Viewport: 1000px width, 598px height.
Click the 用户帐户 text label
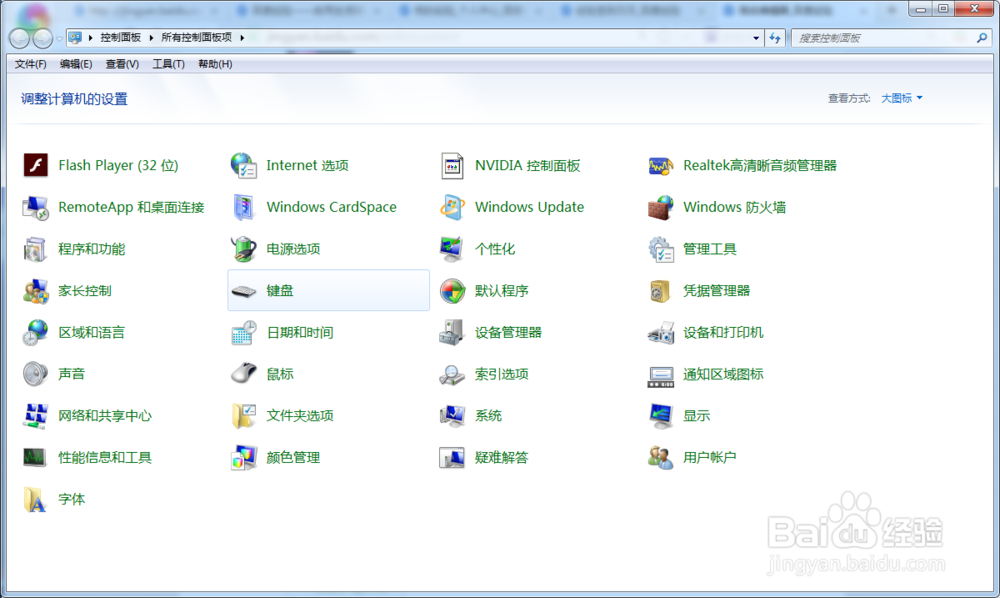(710, 457)
